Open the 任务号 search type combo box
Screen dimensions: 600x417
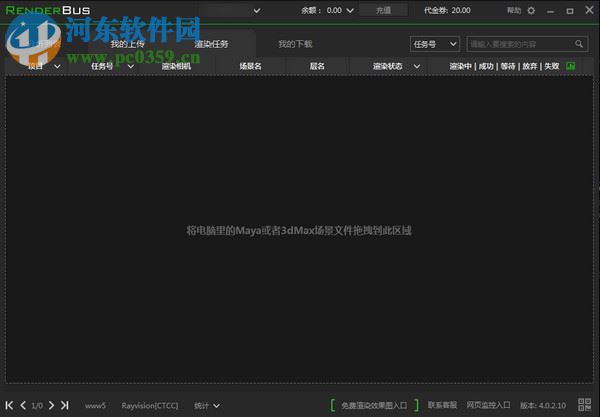tap(435, 44)
